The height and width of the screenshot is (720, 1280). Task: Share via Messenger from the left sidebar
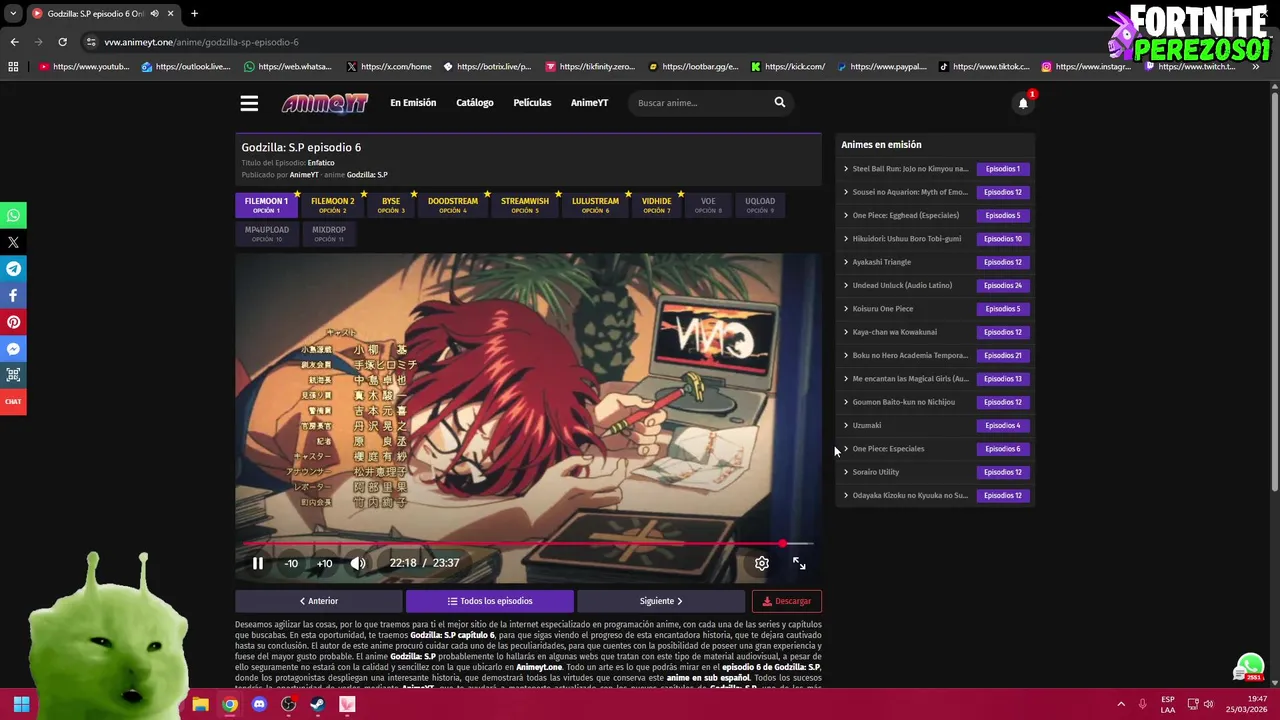[13, 349]
